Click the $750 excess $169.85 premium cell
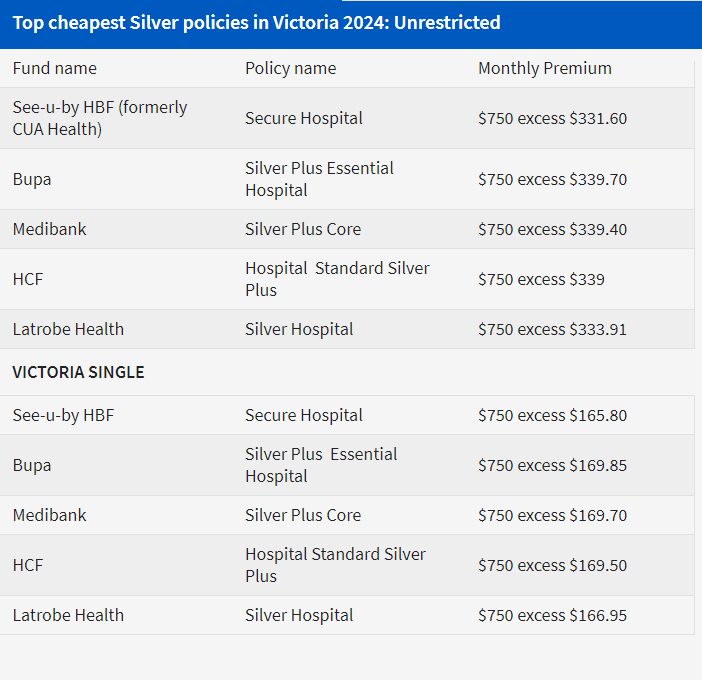The width and height of the screenshot is (702, 680). [552, 465]
